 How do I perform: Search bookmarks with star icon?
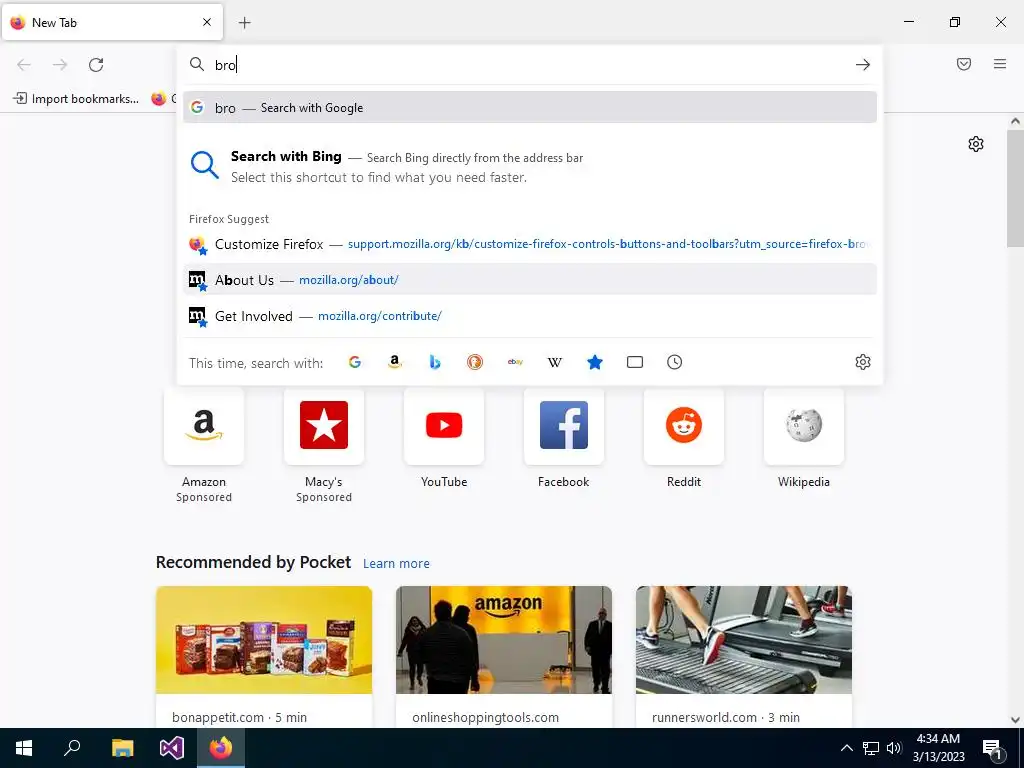click(594, 362)
